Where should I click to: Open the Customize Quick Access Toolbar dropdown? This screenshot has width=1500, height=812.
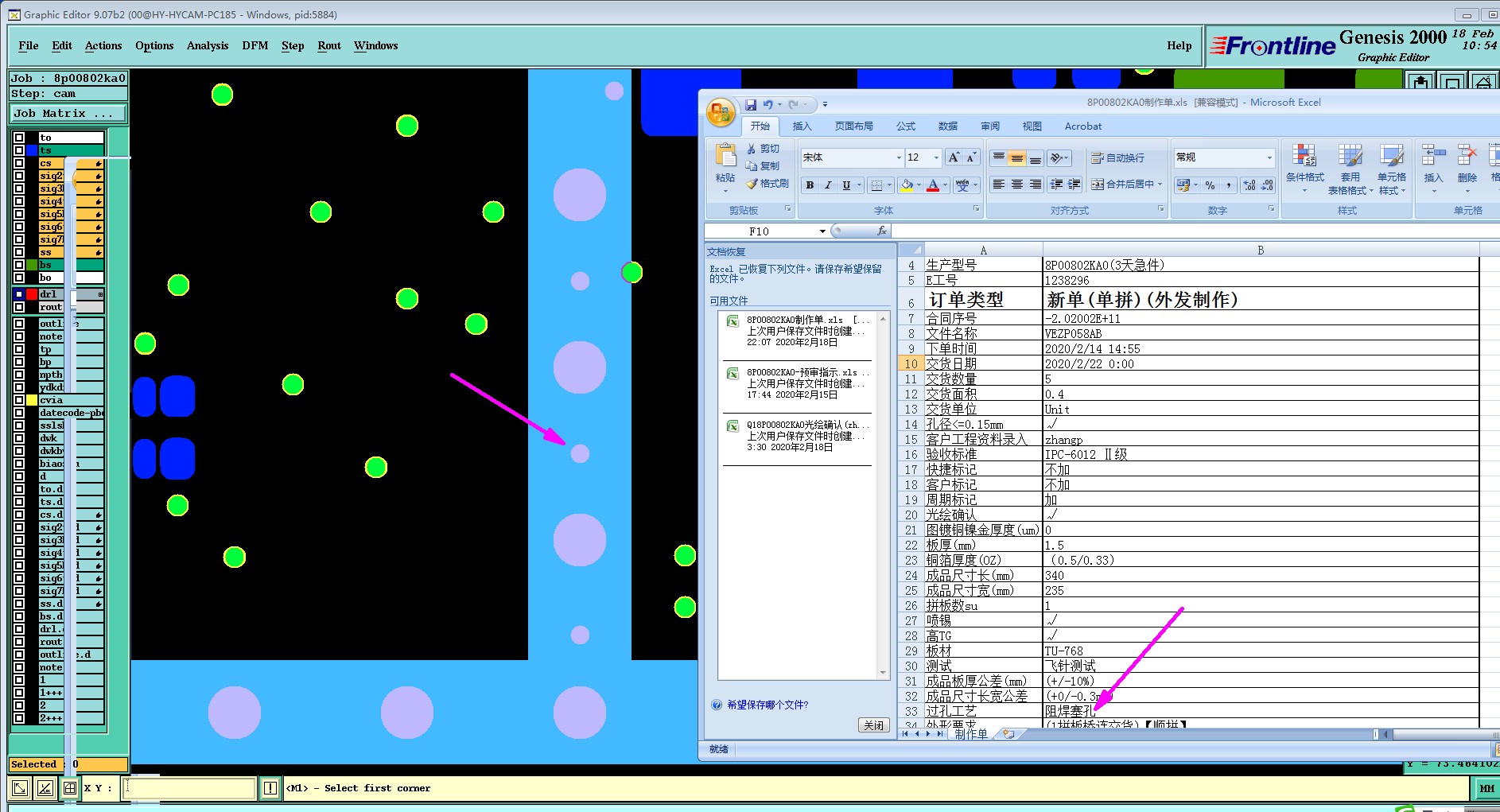pos(825,104)
